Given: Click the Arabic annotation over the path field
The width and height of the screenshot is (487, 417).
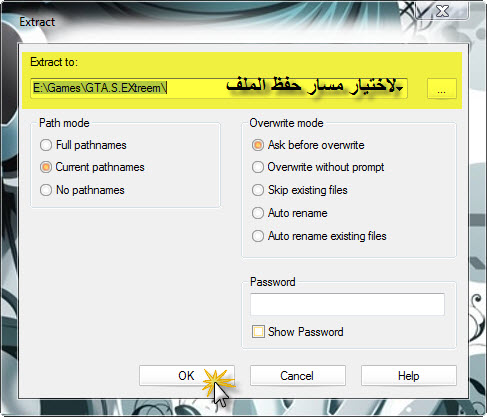Looking at the screenshot, I should (x=314, y=85).
